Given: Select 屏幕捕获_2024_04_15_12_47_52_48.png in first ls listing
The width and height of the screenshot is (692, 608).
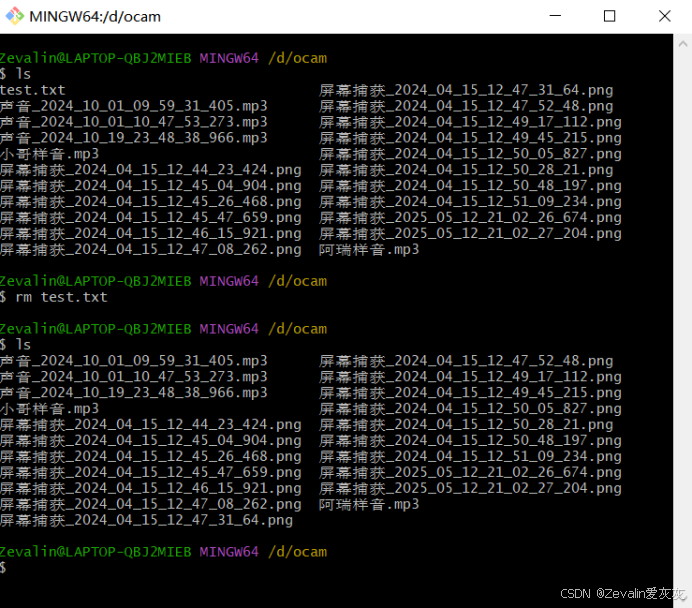Looking at the screenshot, I should click(x=466, y=106).
